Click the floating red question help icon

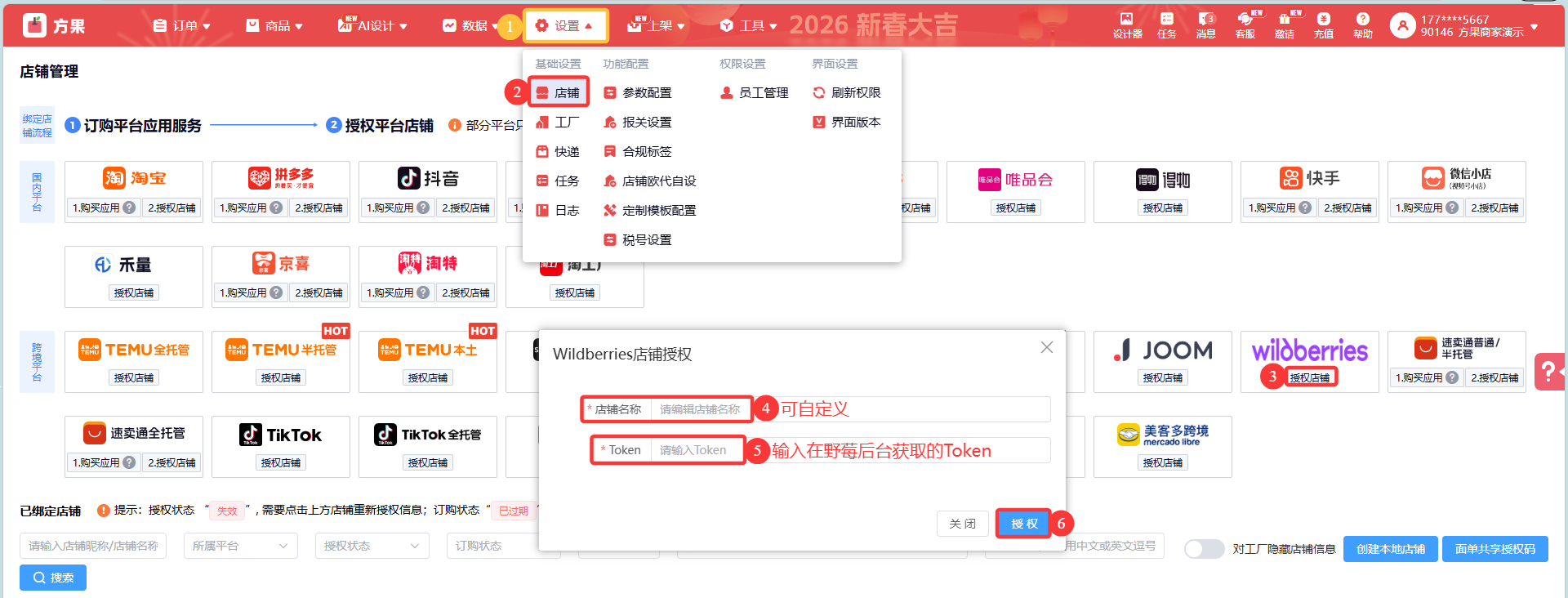pos(1550,372)
